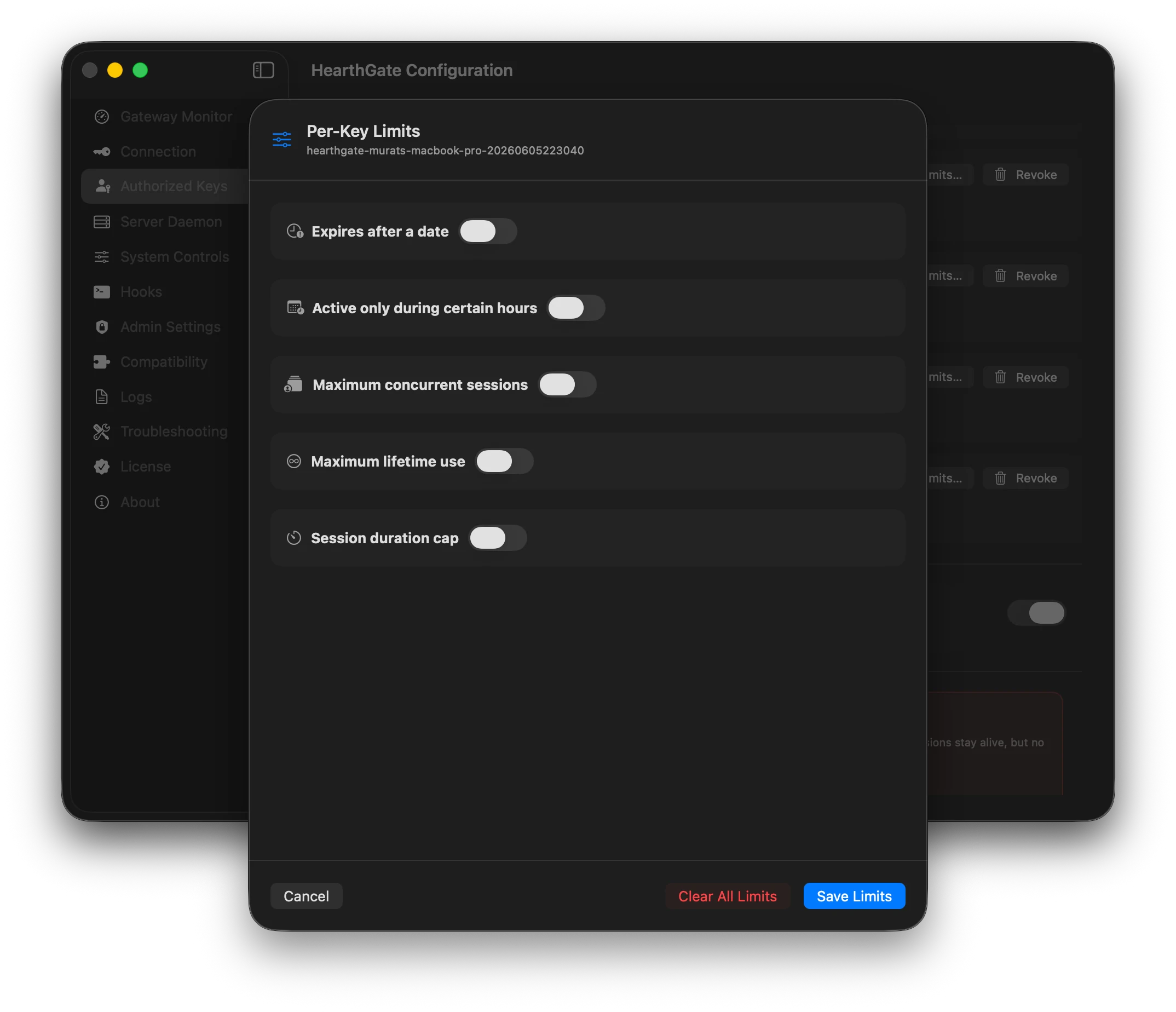Click the second partially hidden Limits button

pyautogui.click(x=950, y=276)
